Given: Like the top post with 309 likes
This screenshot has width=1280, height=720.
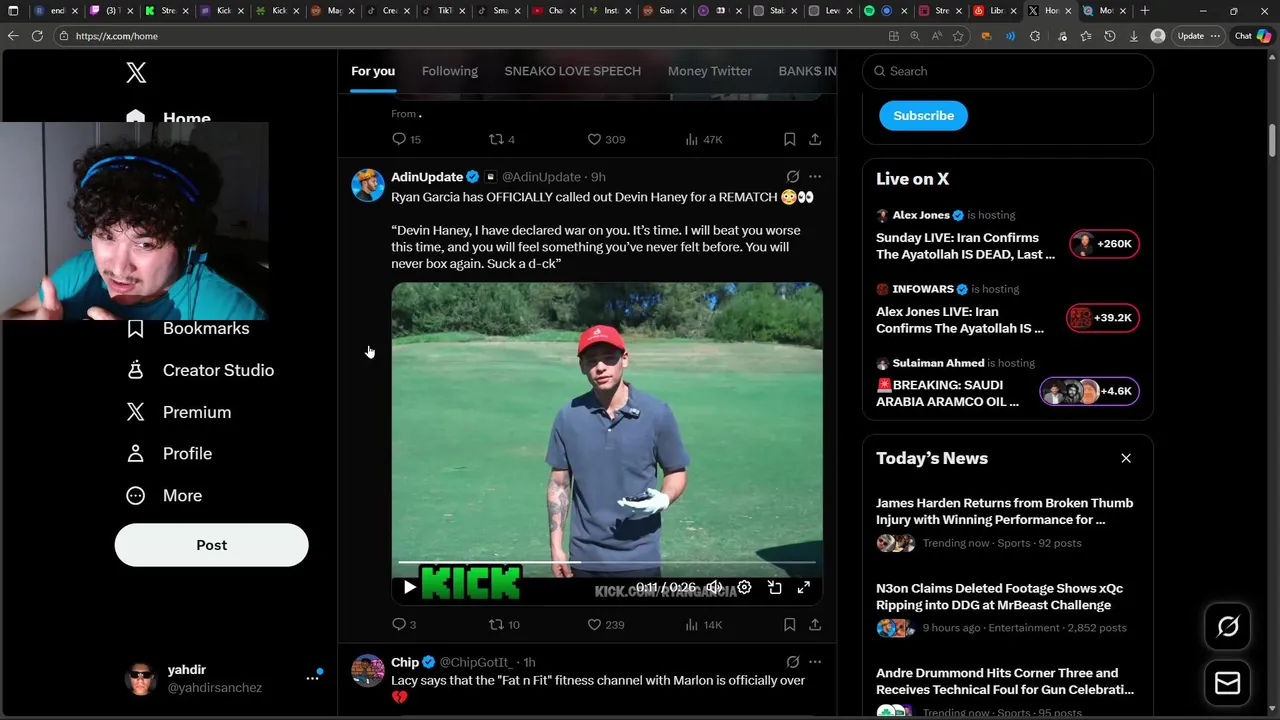Looking at the screenshot, I should [x=605, y=139].
